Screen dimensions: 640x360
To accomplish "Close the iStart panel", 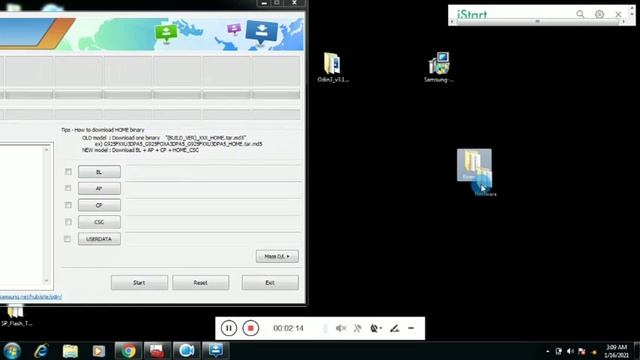I will [618, 14].
